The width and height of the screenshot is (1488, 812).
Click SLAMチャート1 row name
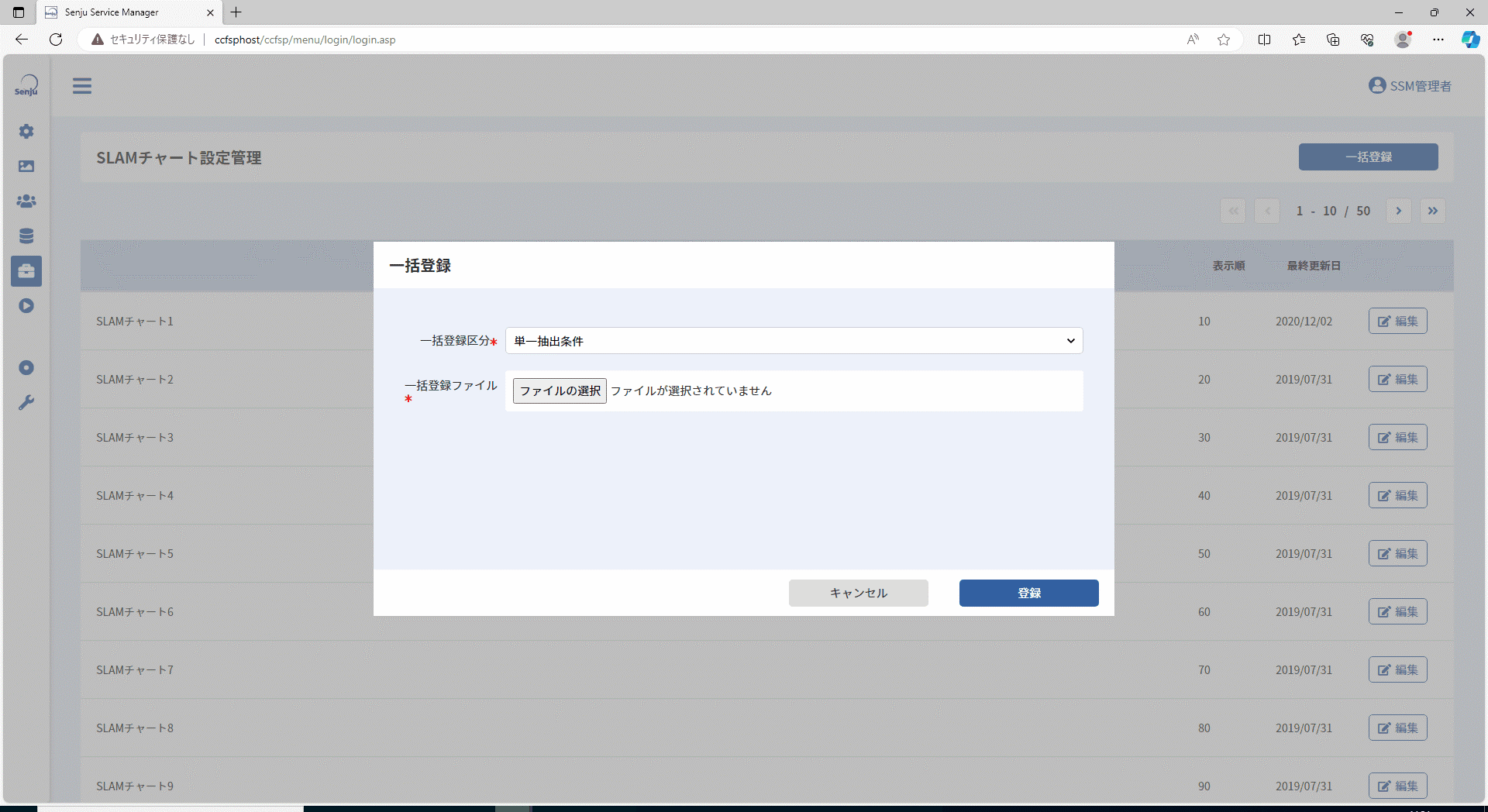[x=135, y=321]
